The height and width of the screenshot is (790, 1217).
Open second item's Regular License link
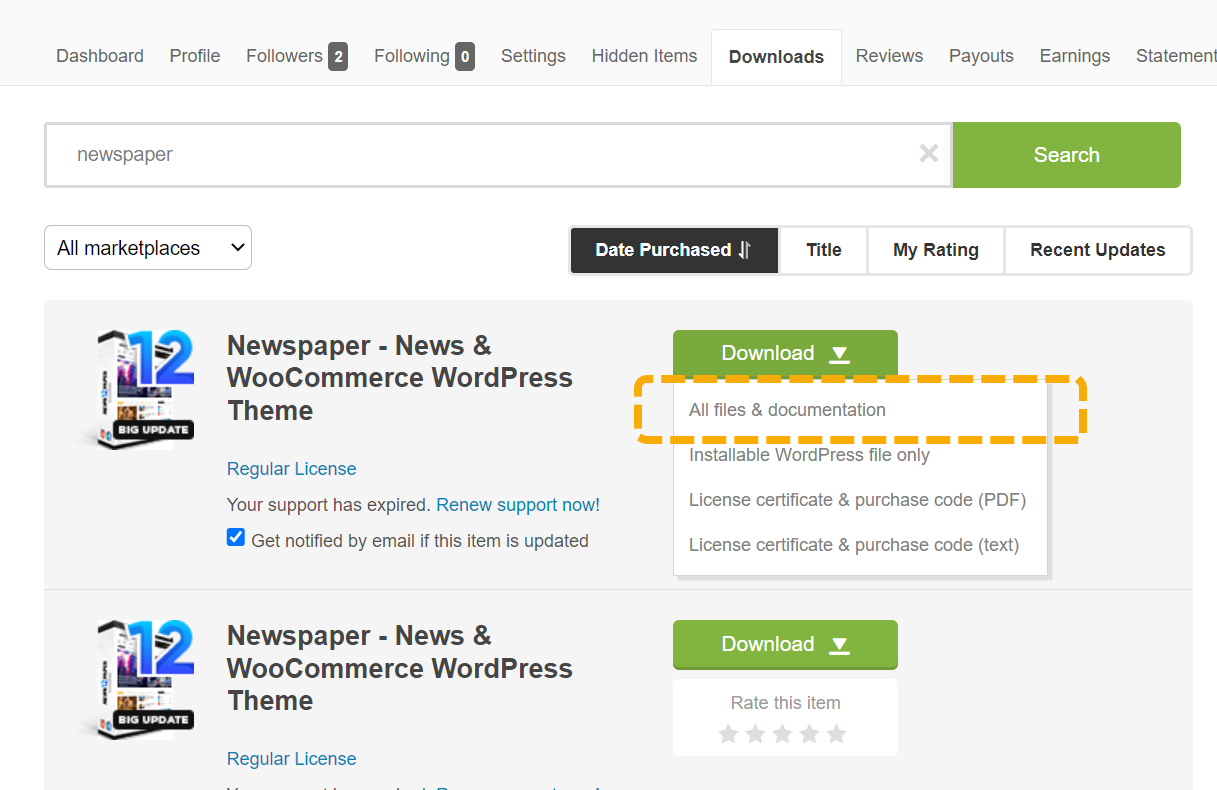click(x=291, y=759)
